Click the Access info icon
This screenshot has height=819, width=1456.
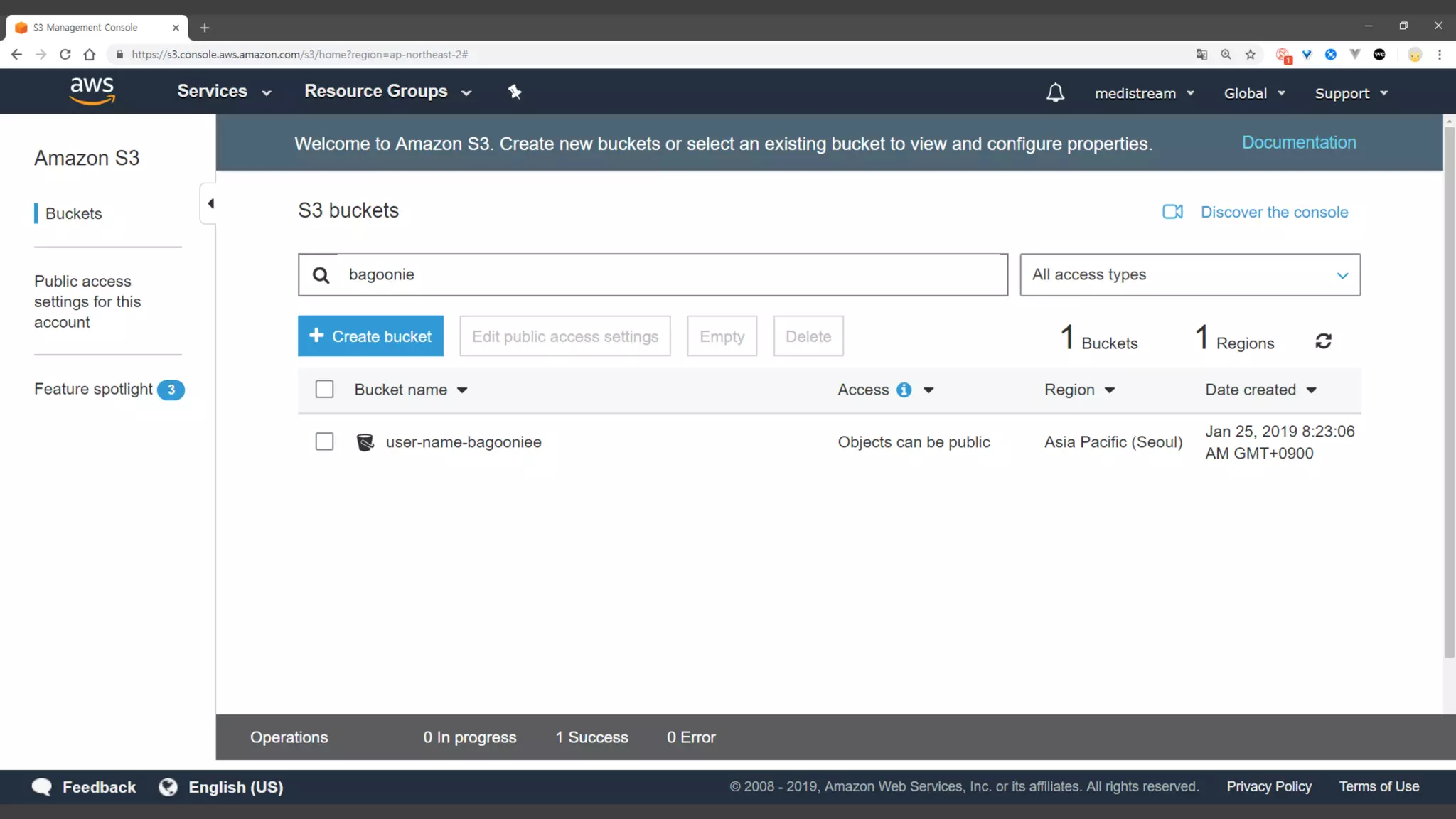coord(904,390)
